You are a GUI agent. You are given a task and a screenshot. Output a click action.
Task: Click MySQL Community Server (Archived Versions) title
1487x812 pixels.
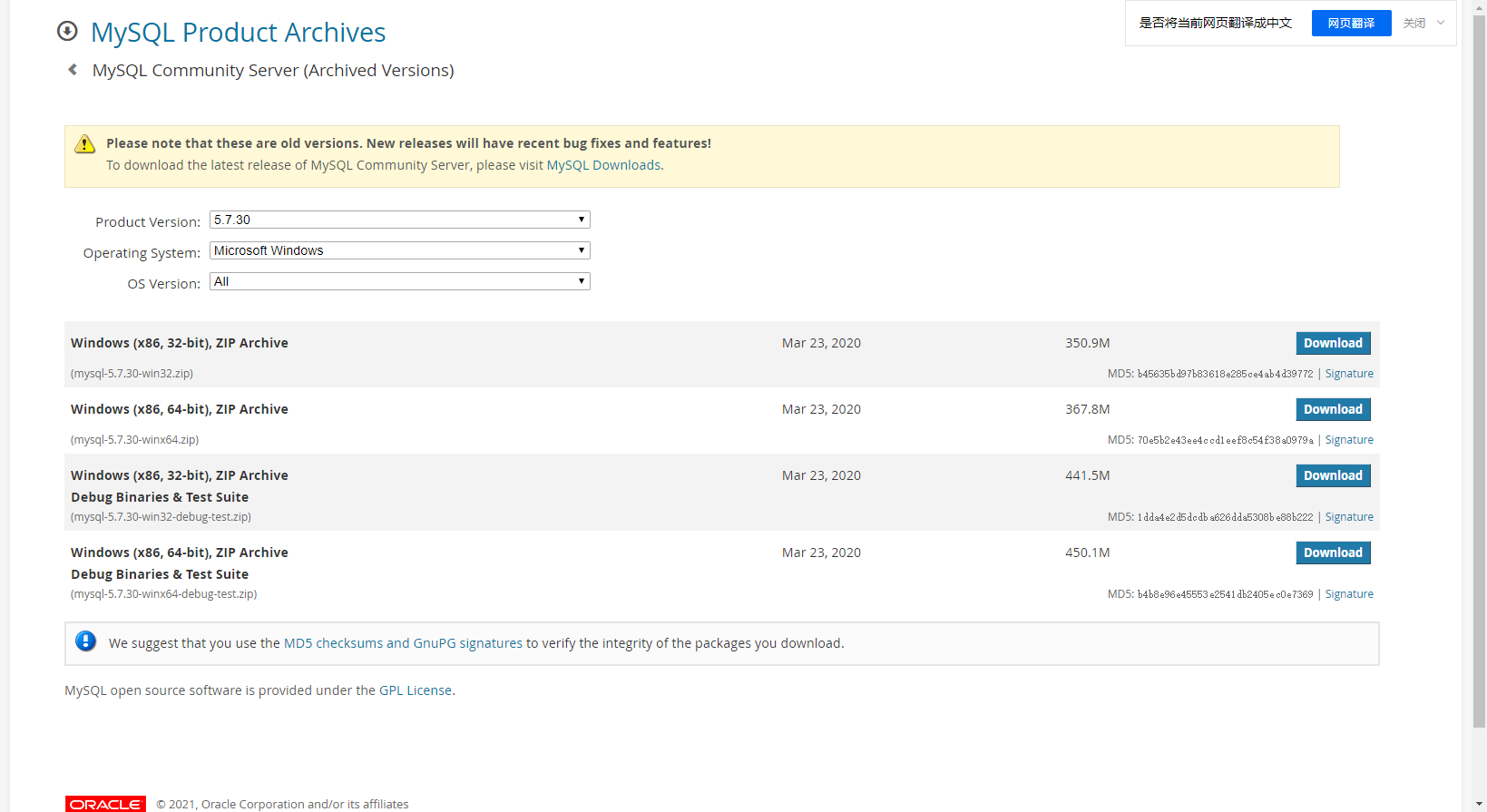tap(273, 70)
